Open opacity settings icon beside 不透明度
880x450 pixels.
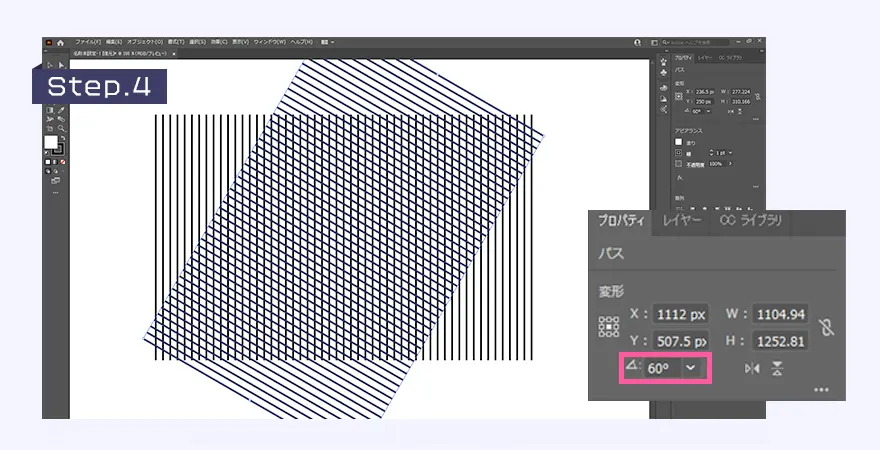click(x=678, y=163)
